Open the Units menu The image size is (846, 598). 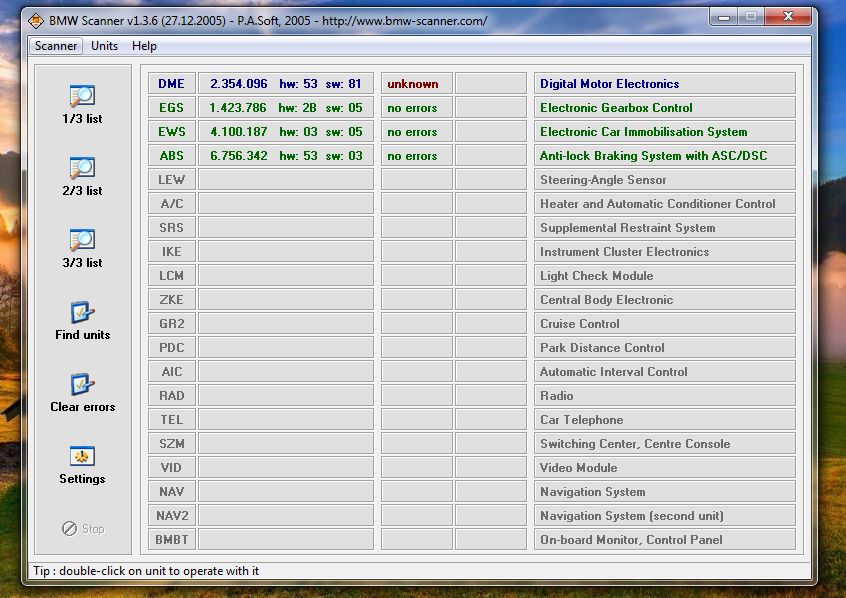click(x=105, y=46)
